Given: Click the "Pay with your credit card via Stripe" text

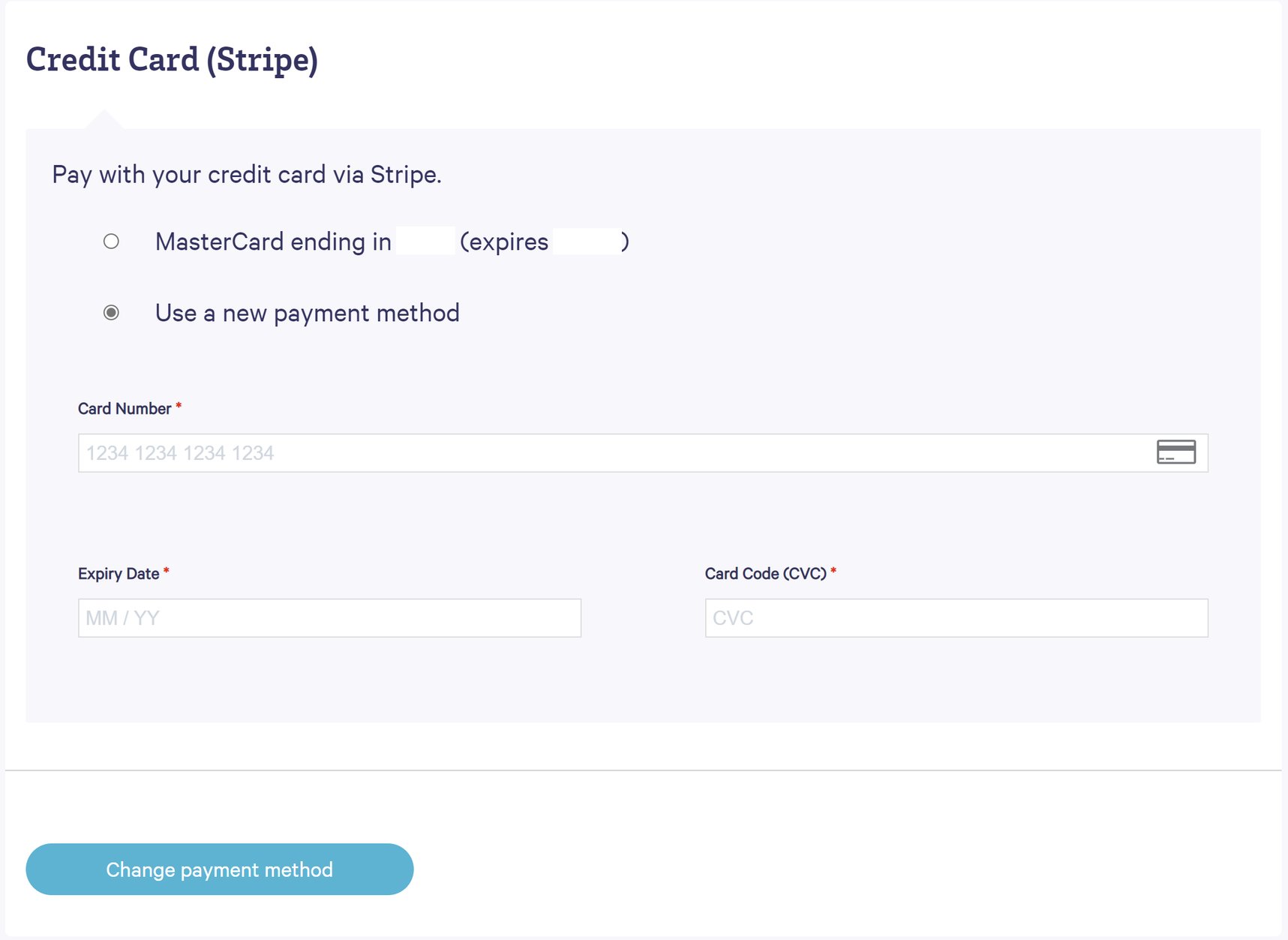Looking at the screenshot, I should 246,175.
